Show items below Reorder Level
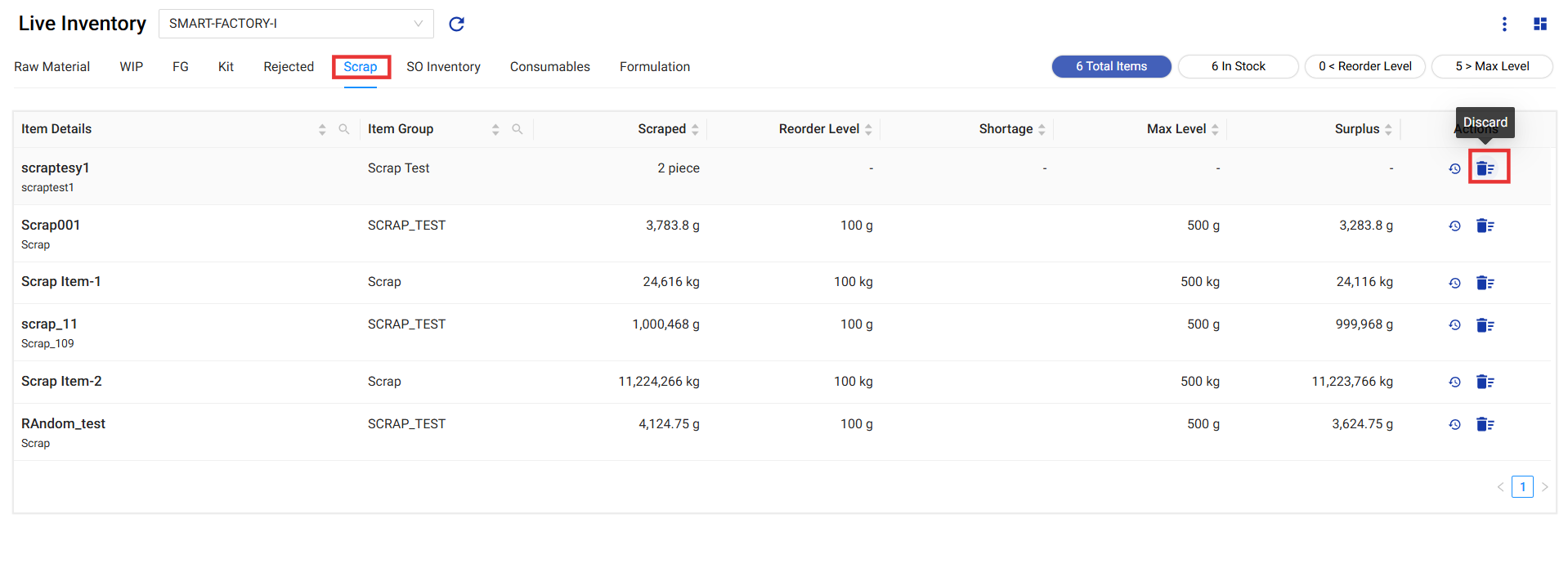Viewport: 1568px width, 586px height. 1364,66
